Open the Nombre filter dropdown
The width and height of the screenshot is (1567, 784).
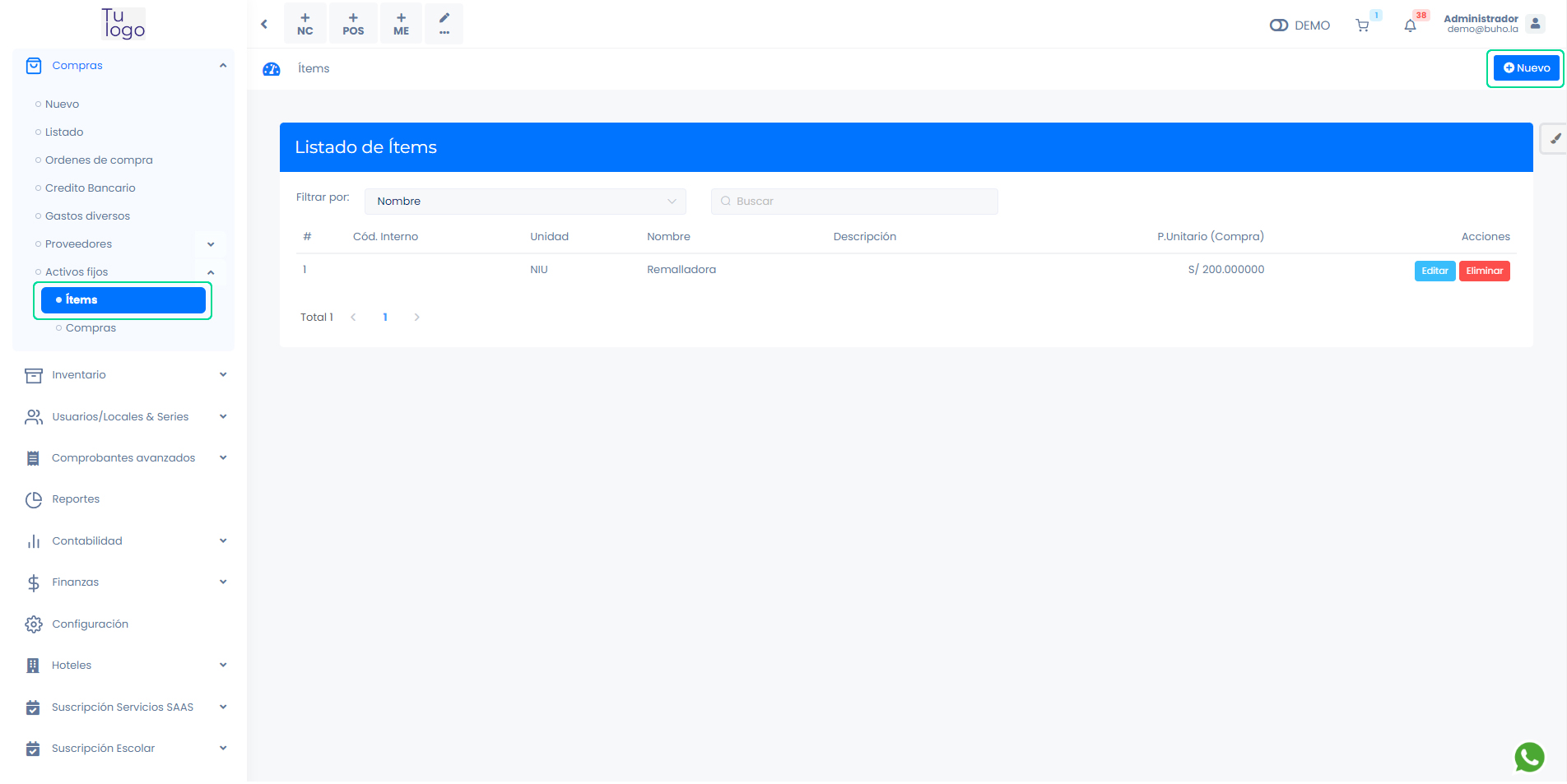tap(525, 202)
